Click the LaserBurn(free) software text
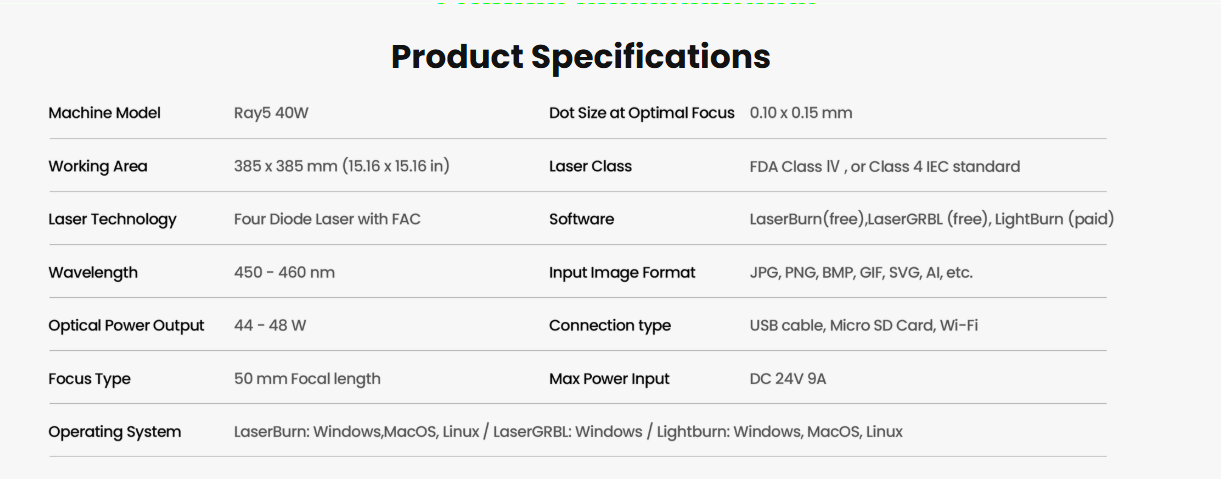This screenshot has width=1221, height=479. pos(807,219)
